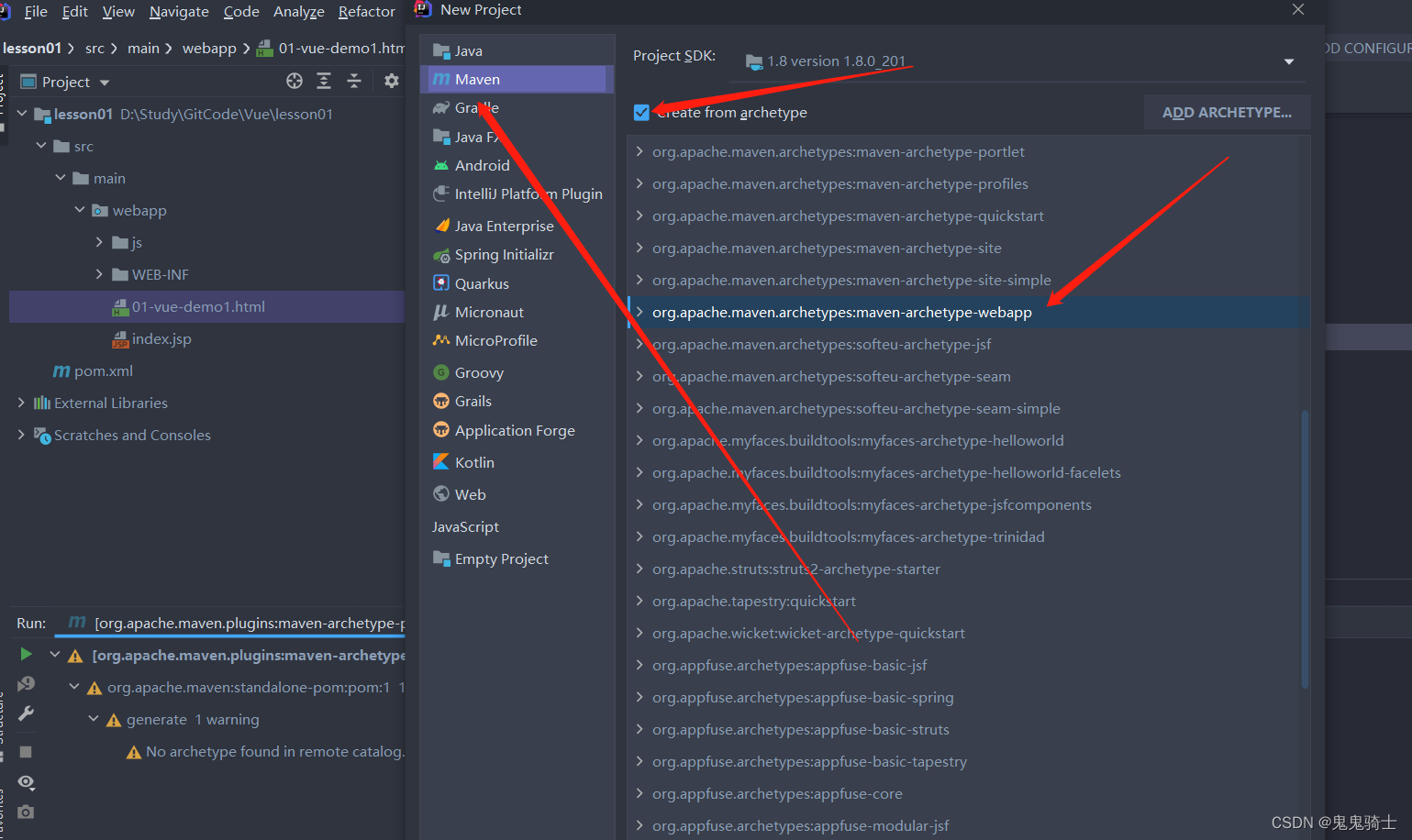Image resolution: width=1412 pixels, height=840 pixels.
Task: Select Java project type
Action: pos(517,50)
